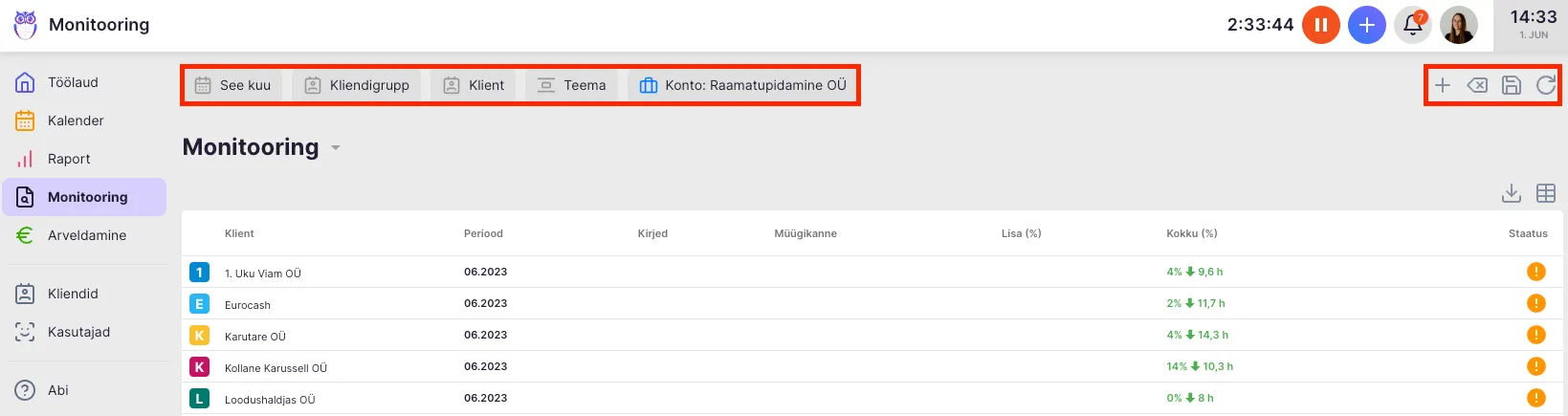Clear filters with the backspace icon

tap(1476, 85)
